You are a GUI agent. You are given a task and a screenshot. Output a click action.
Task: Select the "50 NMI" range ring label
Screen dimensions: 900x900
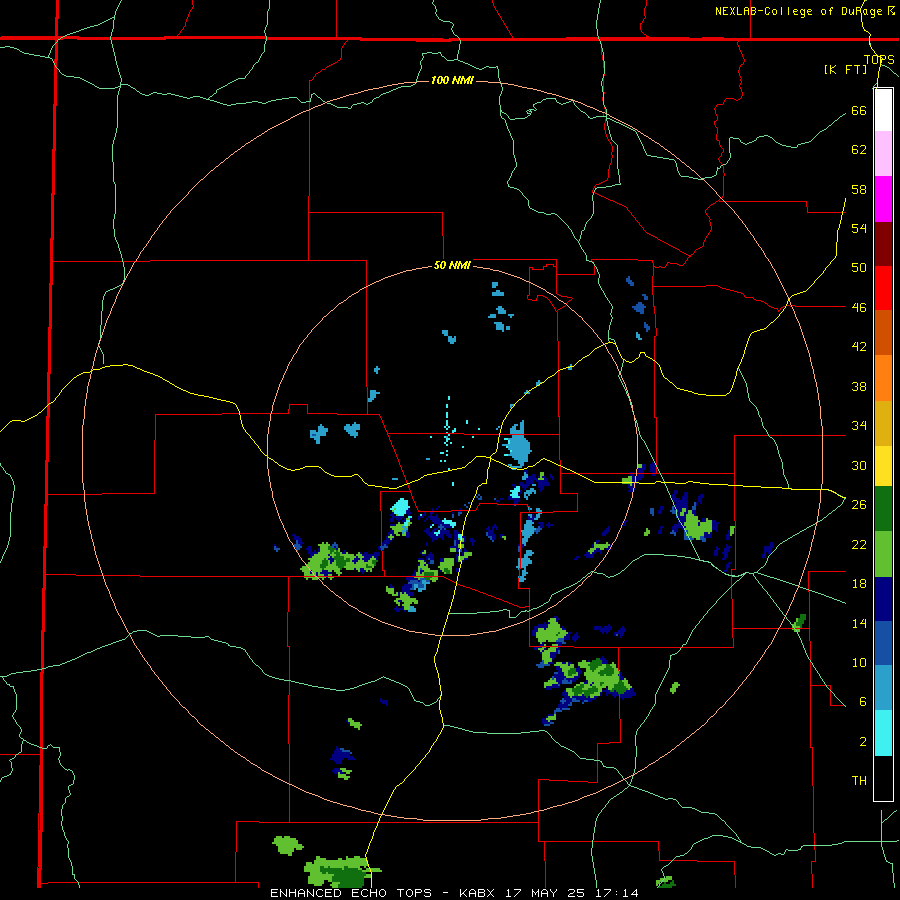(452, 265)
